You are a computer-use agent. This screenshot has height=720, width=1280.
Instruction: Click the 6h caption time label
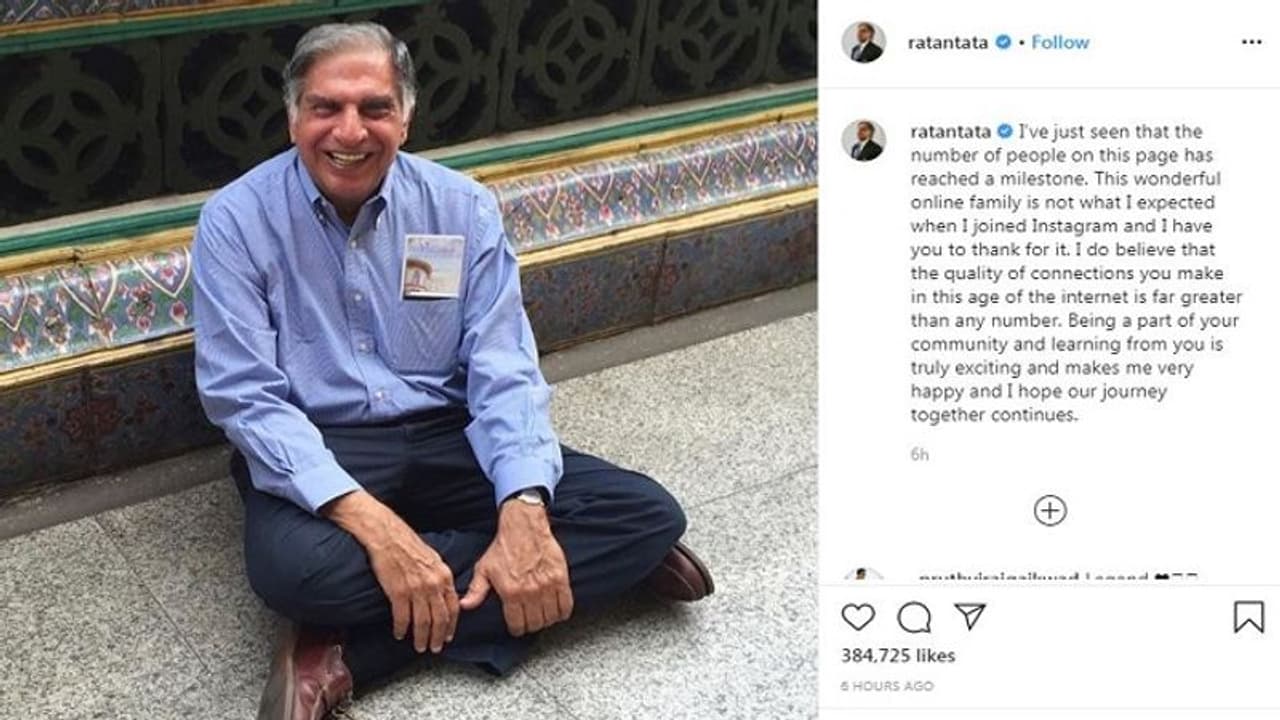pos(919,455)
